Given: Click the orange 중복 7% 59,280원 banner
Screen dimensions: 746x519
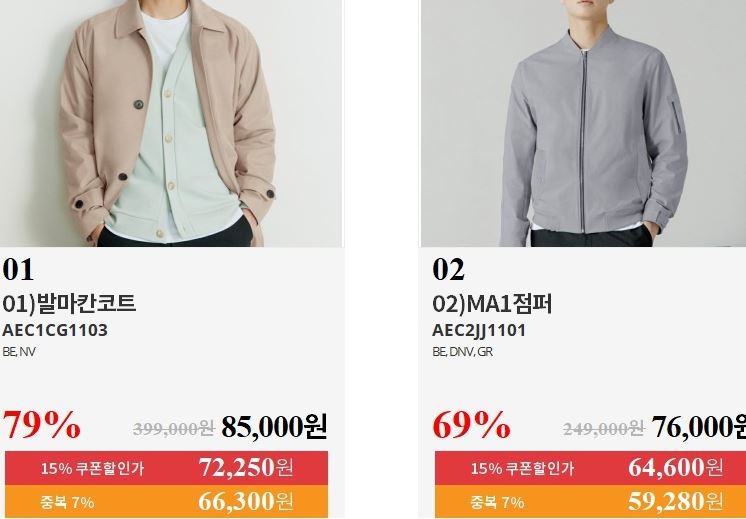Looking at the screenshot, I should [590, 501].
